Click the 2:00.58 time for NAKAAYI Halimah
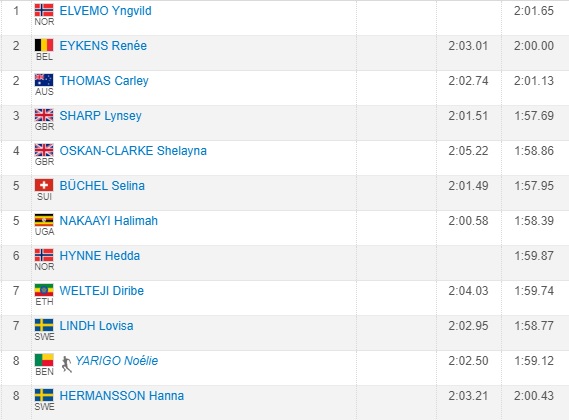569x420 pixels. click(x=468, y=221)
